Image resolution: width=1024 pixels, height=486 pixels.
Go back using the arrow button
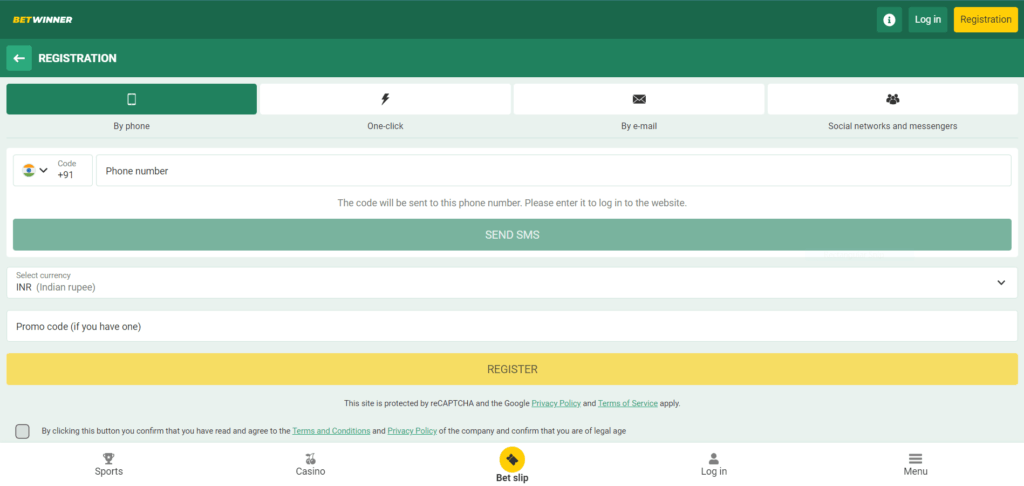[x=19, y=58]
